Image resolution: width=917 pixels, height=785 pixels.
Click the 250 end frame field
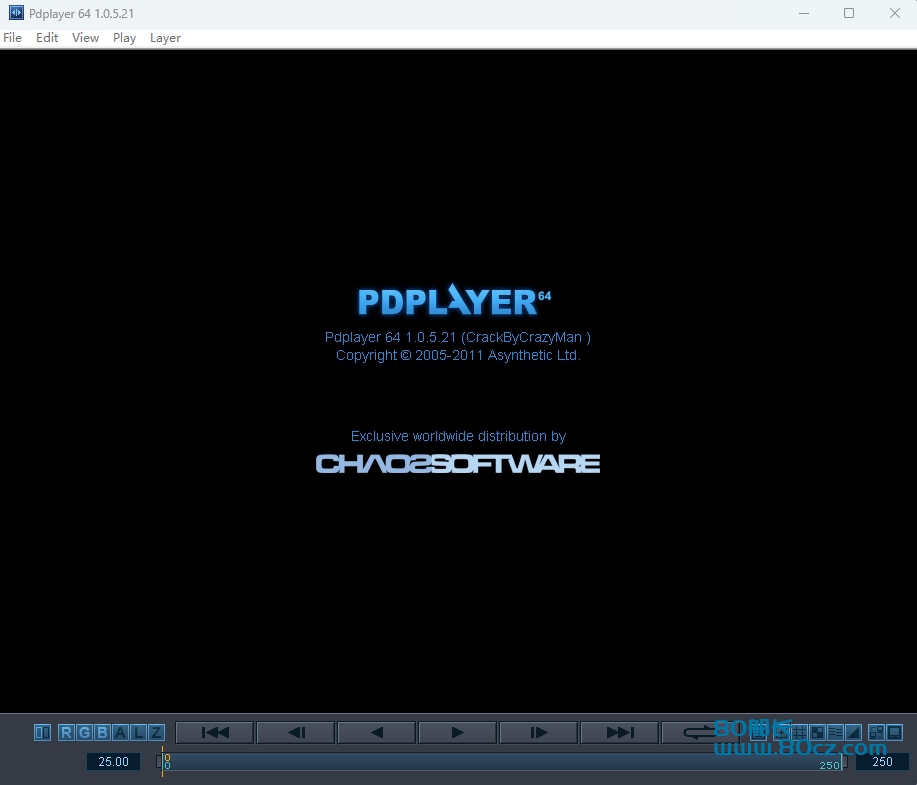coord(882,762)
